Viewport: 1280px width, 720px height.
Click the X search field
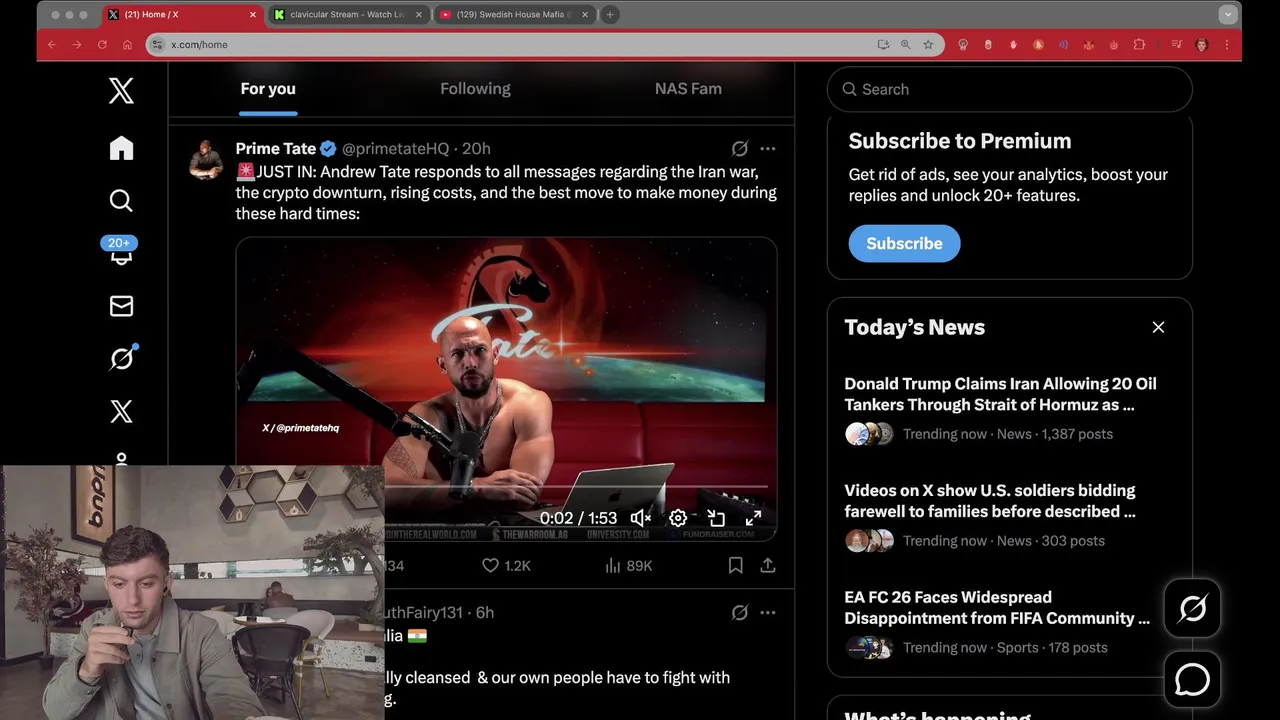[x=1010, y=89]
